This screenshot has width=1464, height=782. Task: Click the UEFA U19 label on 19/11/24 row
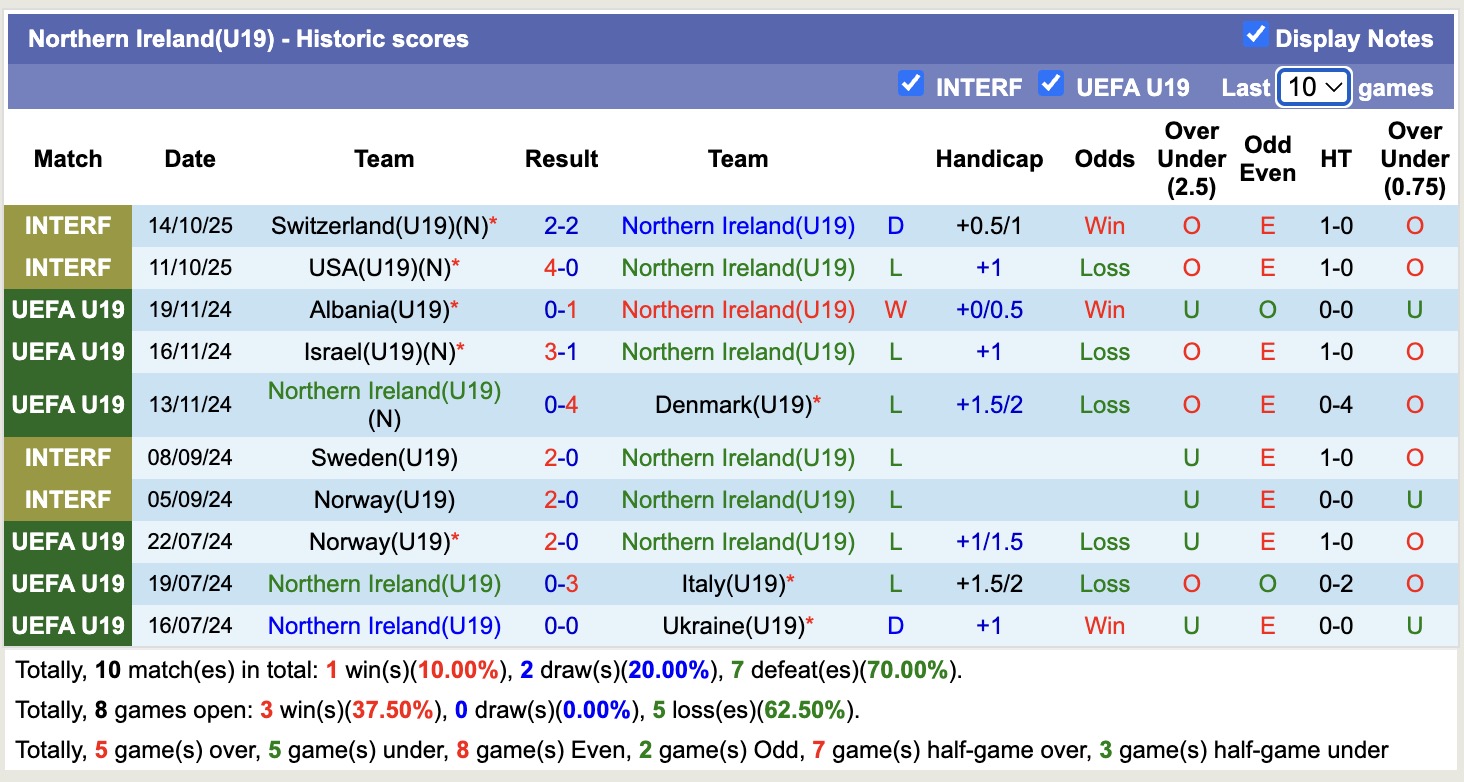click(x=68, y=310)
